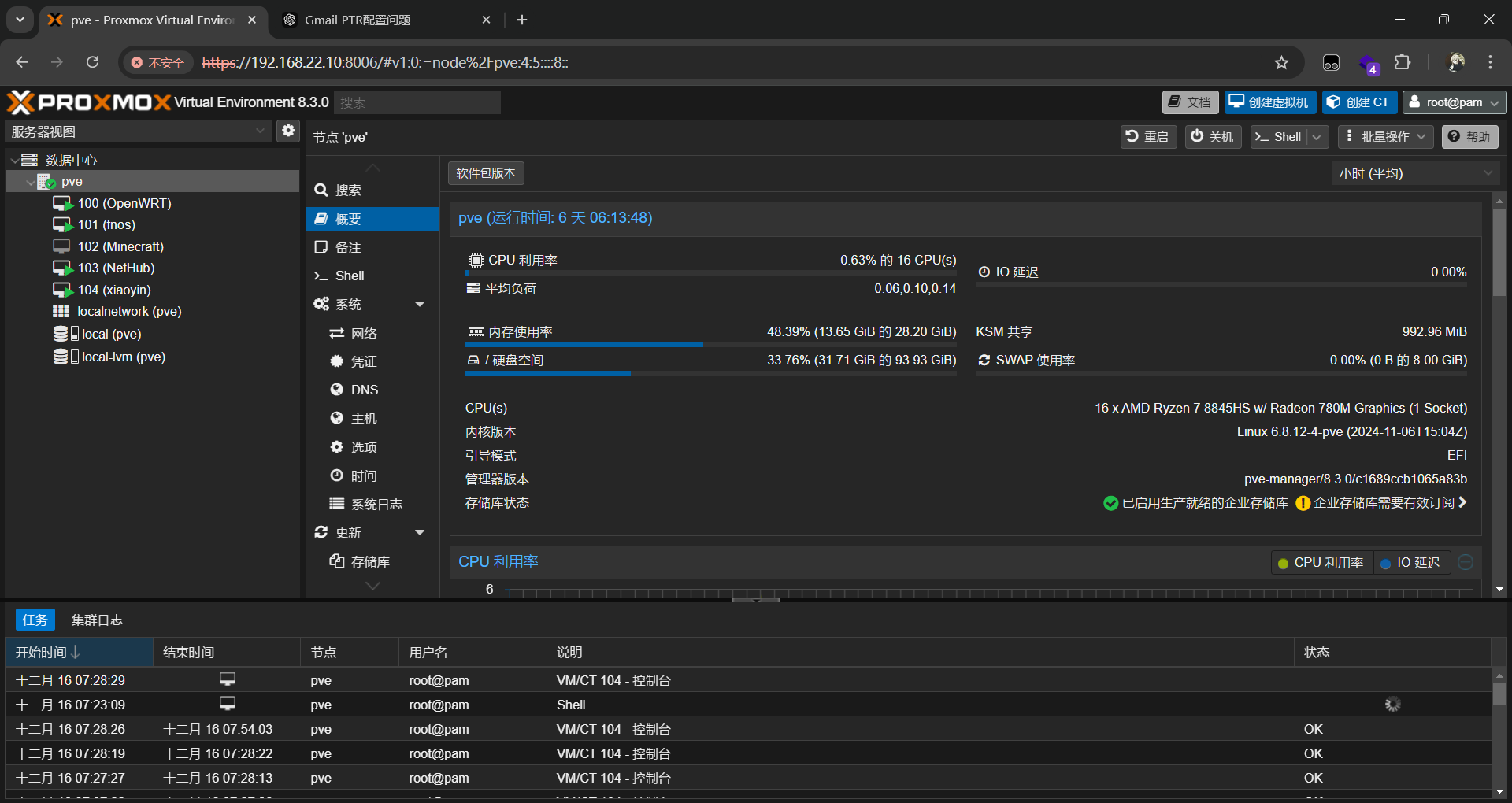The width and height of the screenshot is (1512, 803).
Task: Switch to the 任务 tasks tab
Action: [35, 620]
